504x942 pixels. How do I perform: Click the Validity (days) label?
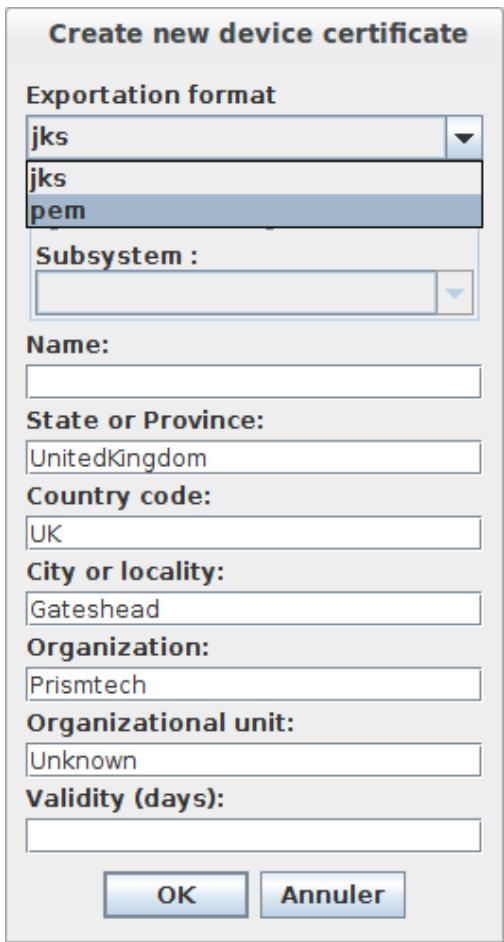coord(125,800)
